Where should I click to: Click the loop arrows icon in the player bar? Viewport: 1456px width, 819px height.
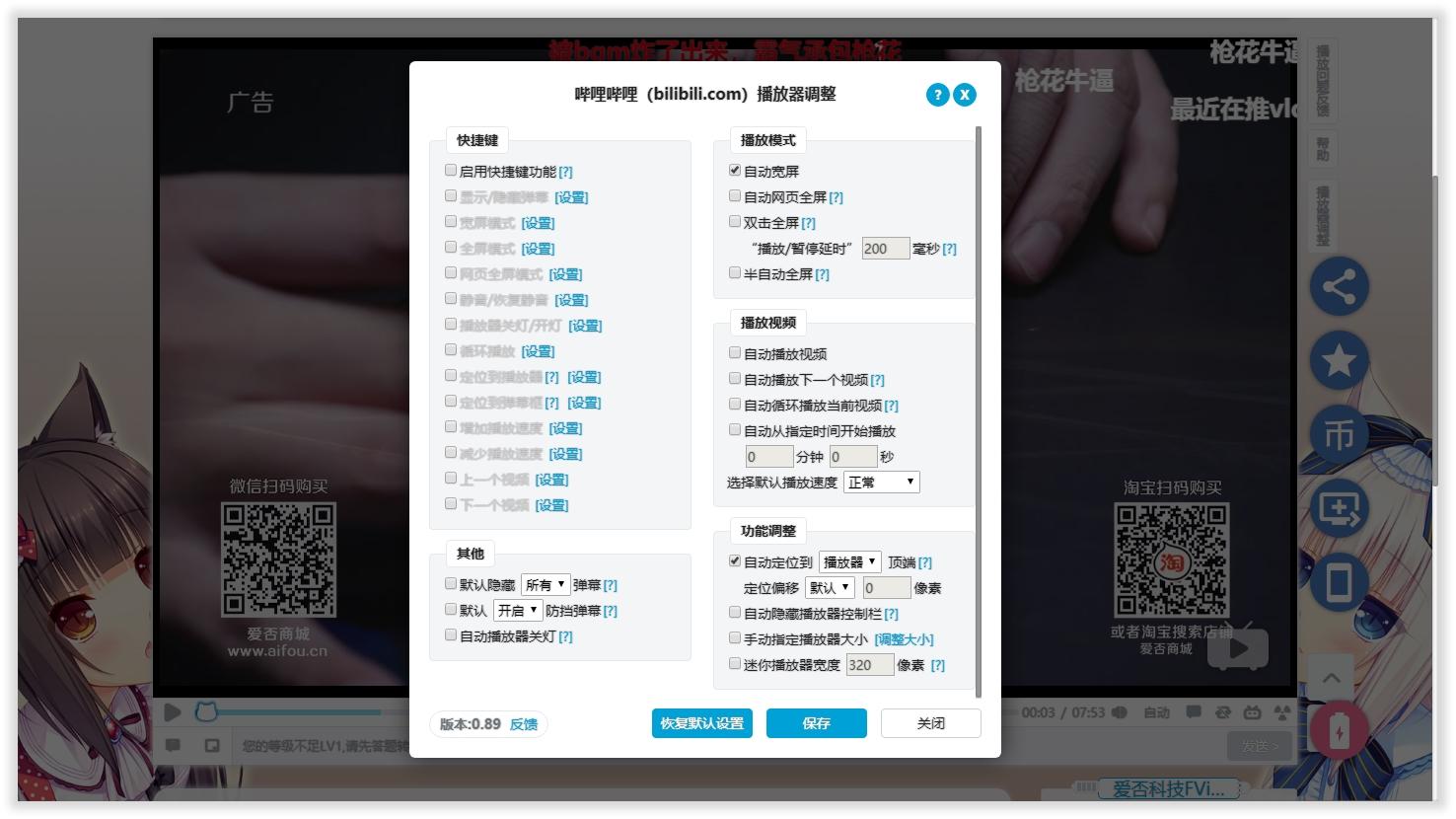click(x=1223, y=712)
